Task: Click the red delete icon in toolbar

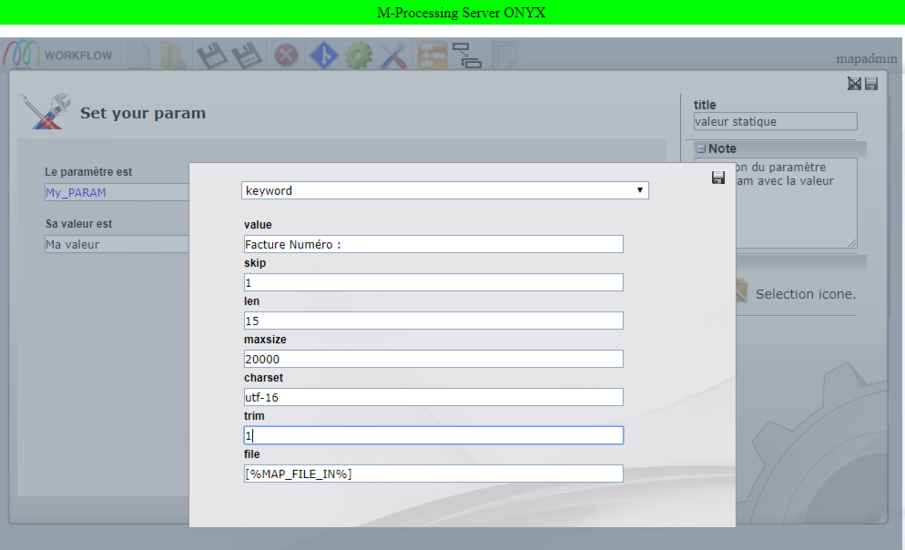Action: (x=287, y=56)
